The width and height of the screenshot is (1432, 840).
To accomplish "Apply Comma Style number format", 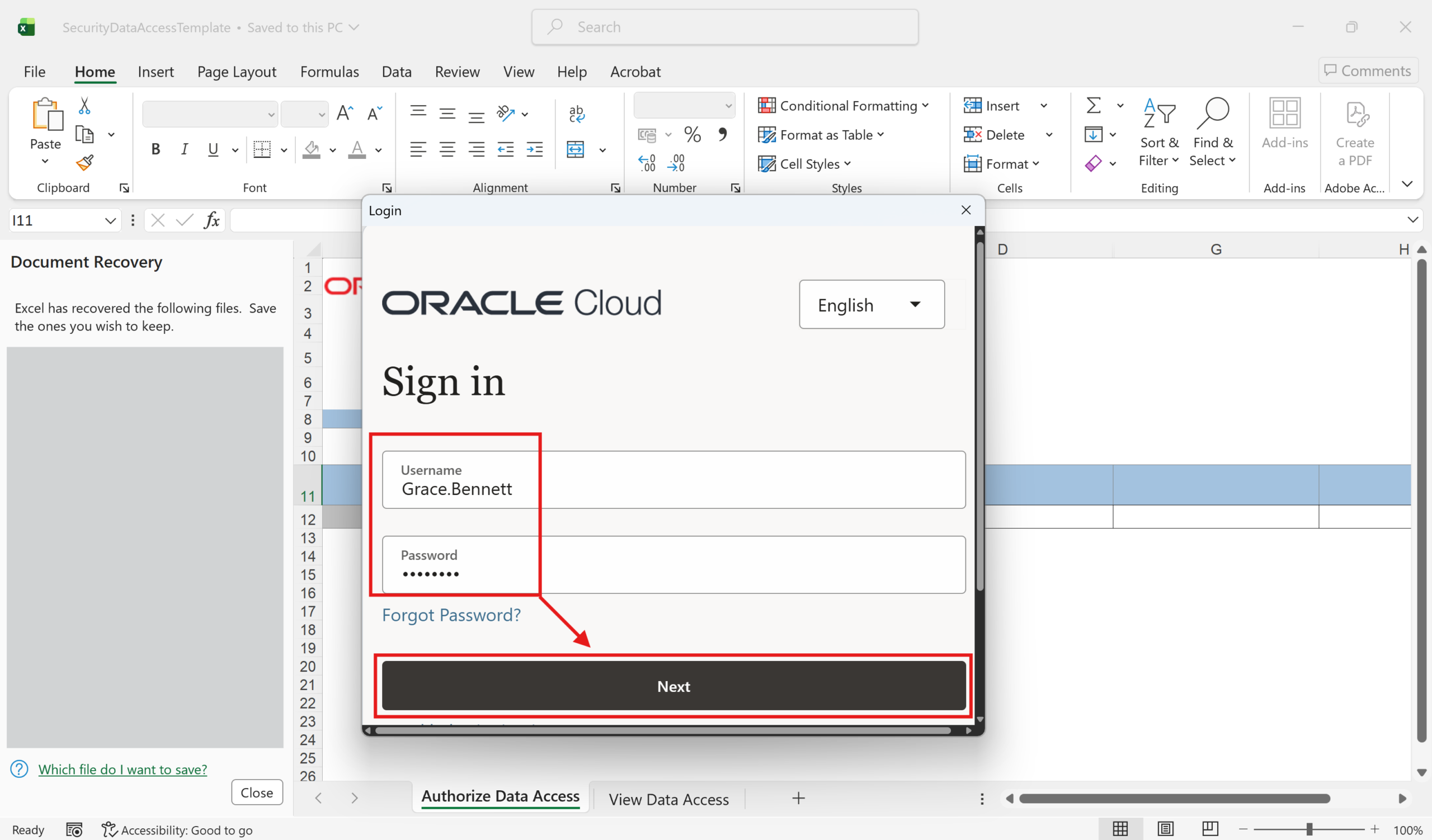I will [x=722, y=135].
